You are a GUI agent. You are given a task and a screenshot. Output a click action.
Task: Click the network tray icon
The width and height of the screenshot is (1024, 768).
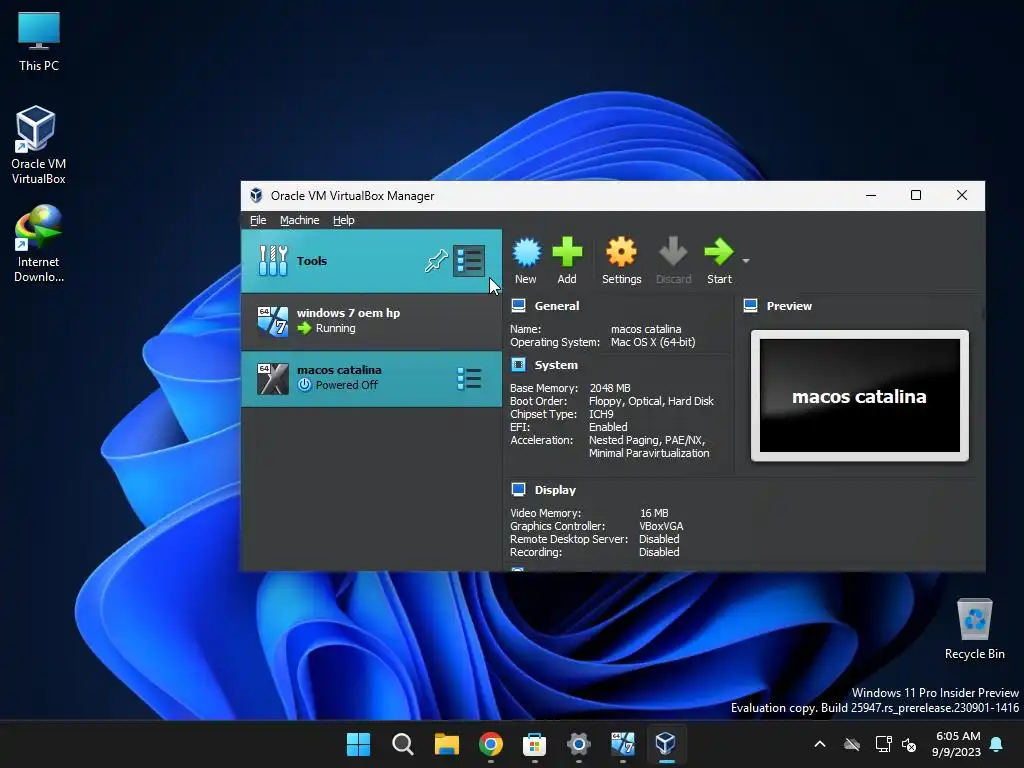coord(883,744)
